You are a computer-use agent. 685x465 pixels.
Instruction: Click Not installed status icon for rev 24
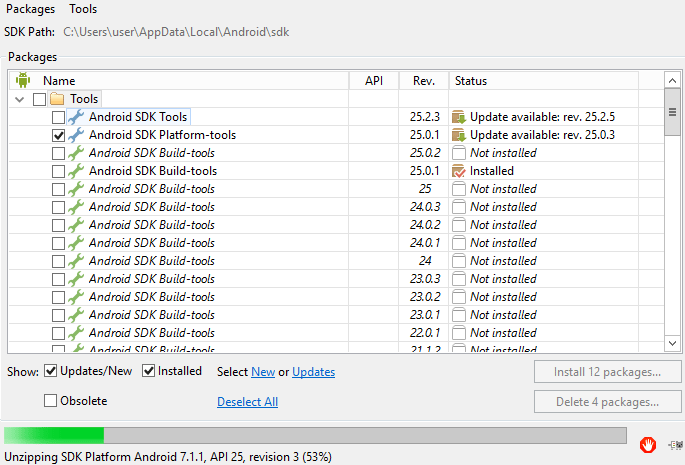pyautogui.click(x=459, y=261)
